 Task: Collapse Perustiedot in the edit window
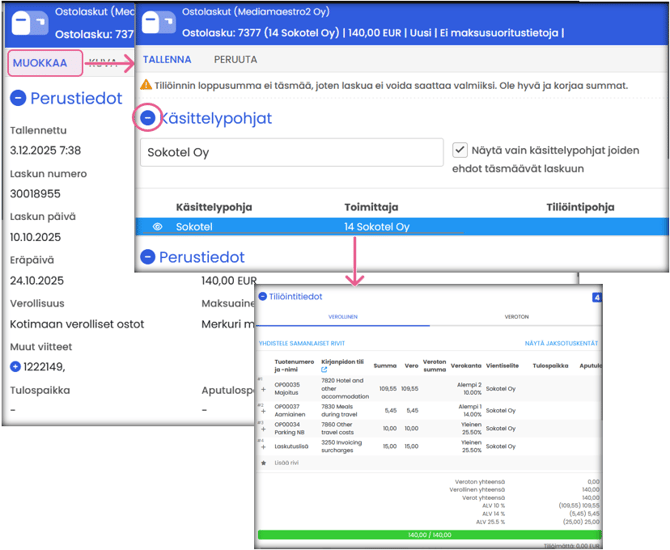coord(147,257)
